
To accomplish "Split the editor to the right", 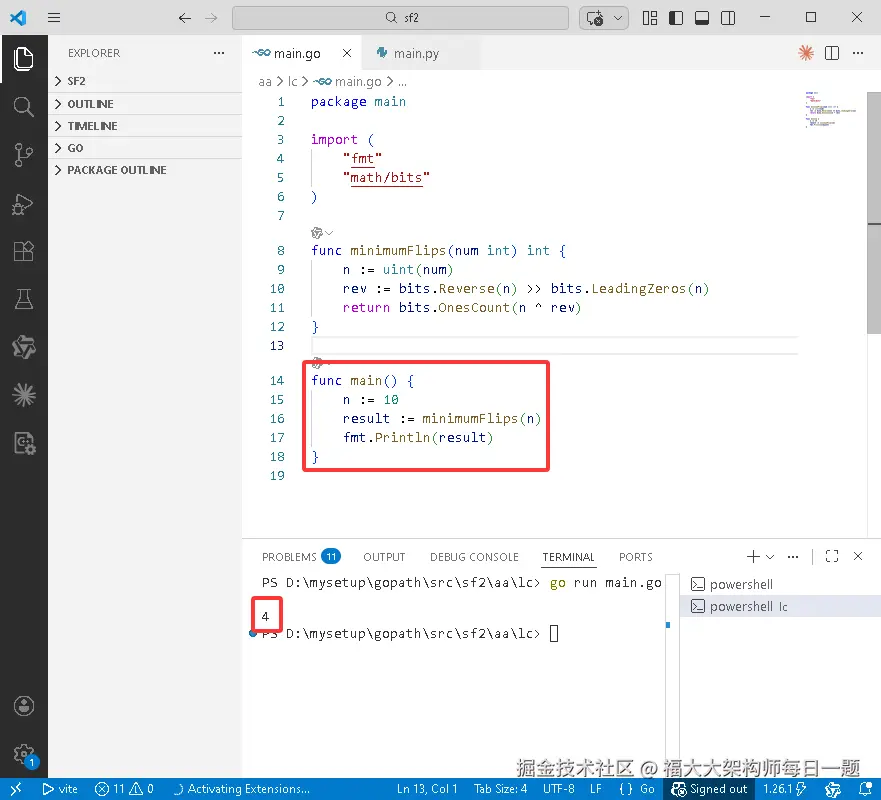I will tap(832, 53).
